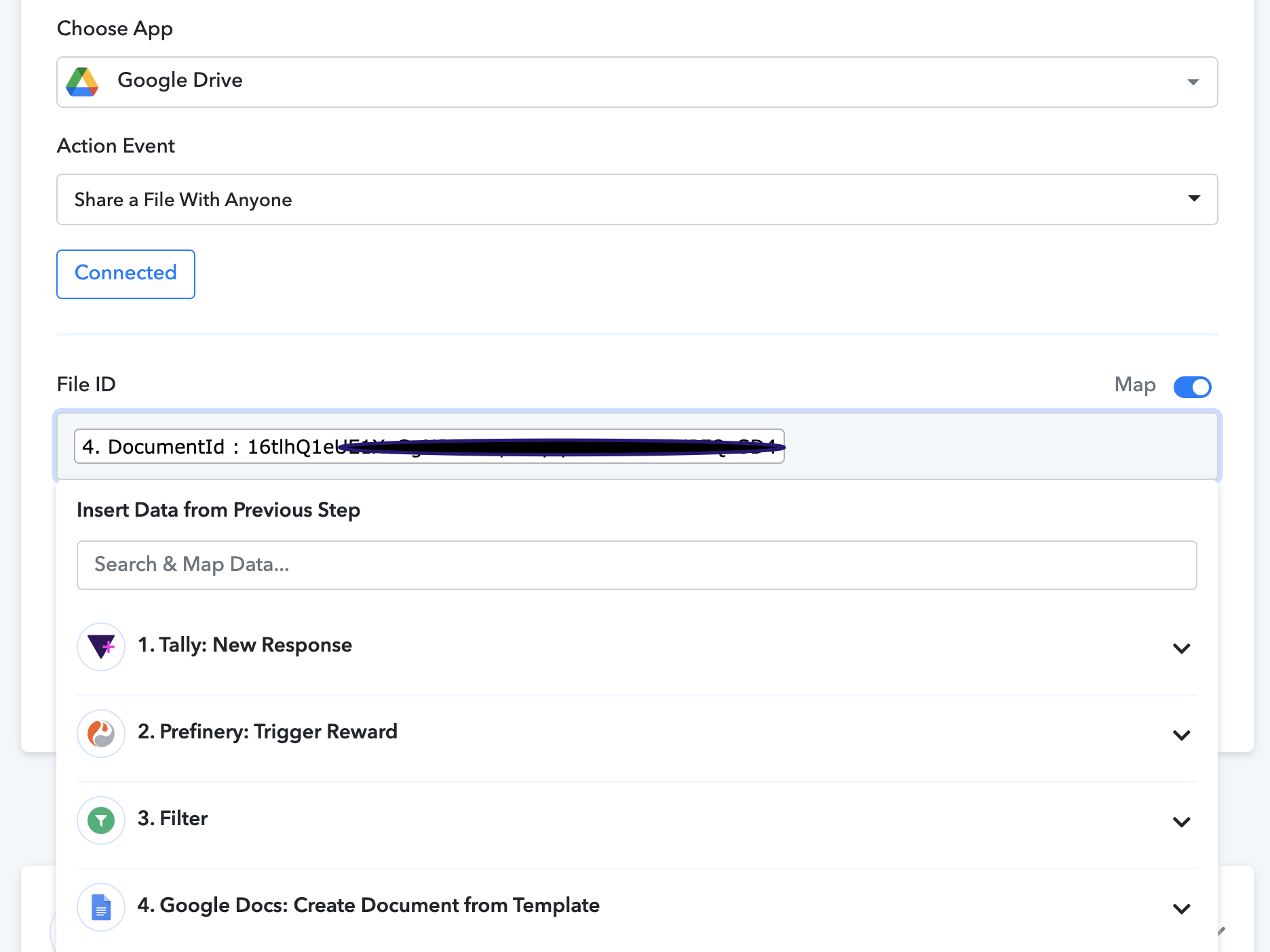Click the File ID mapped DocumentId field
The height and width of the screenshot is (952, 1270).
click(429, 446)
